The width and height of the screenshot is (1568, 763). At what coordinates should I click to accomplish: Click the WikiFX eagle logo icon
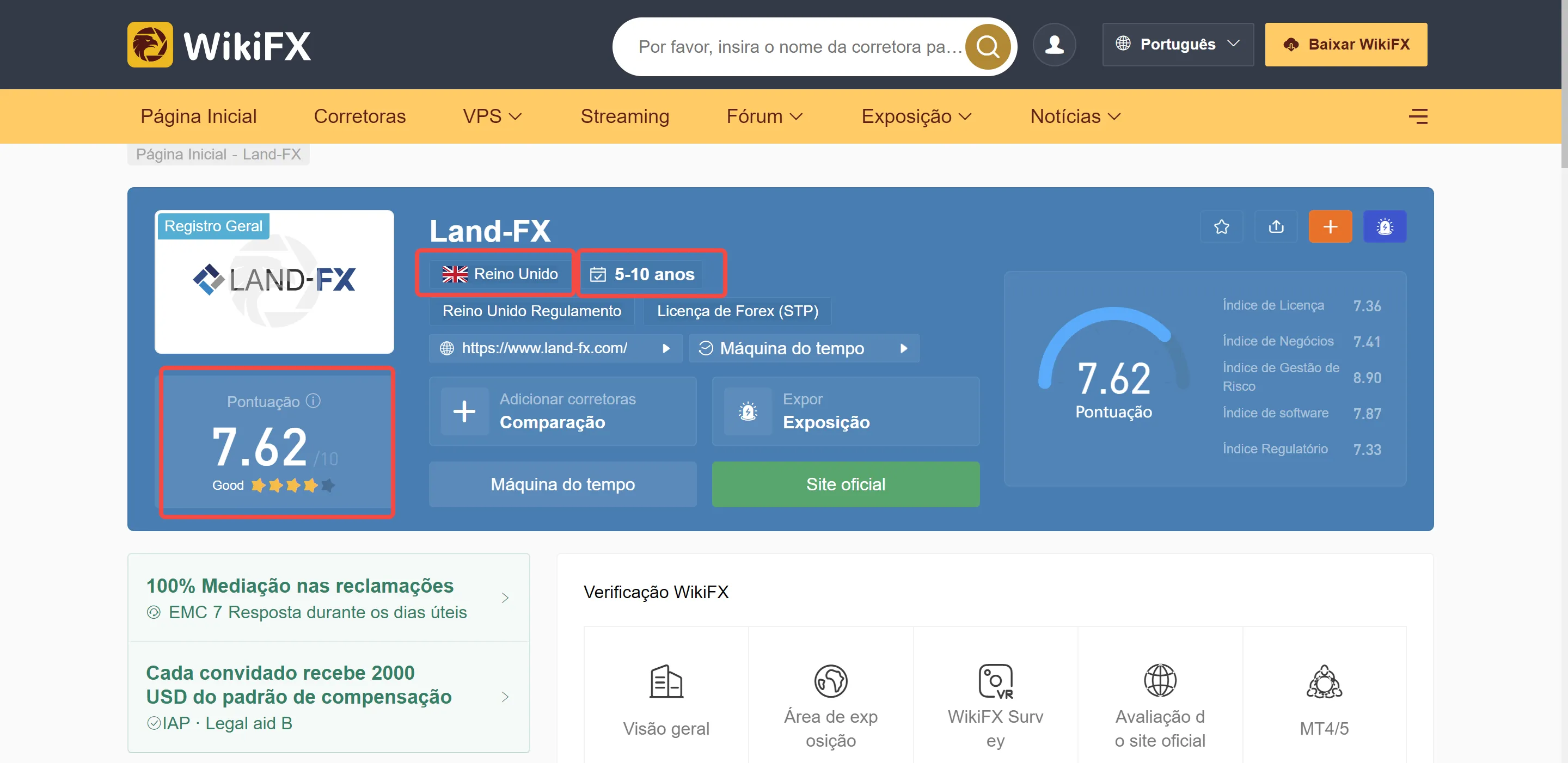[x=150, y=45]
